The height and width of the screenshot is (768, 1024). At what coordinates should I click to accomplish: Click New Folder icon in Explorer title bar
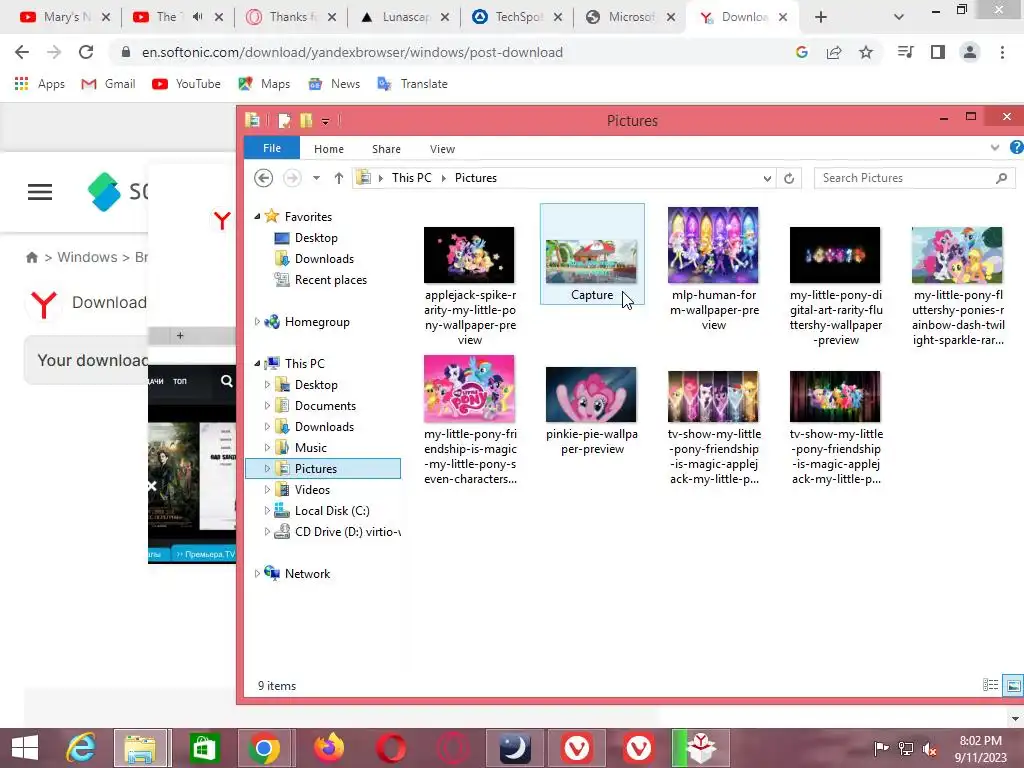click(x=306, y=120)
